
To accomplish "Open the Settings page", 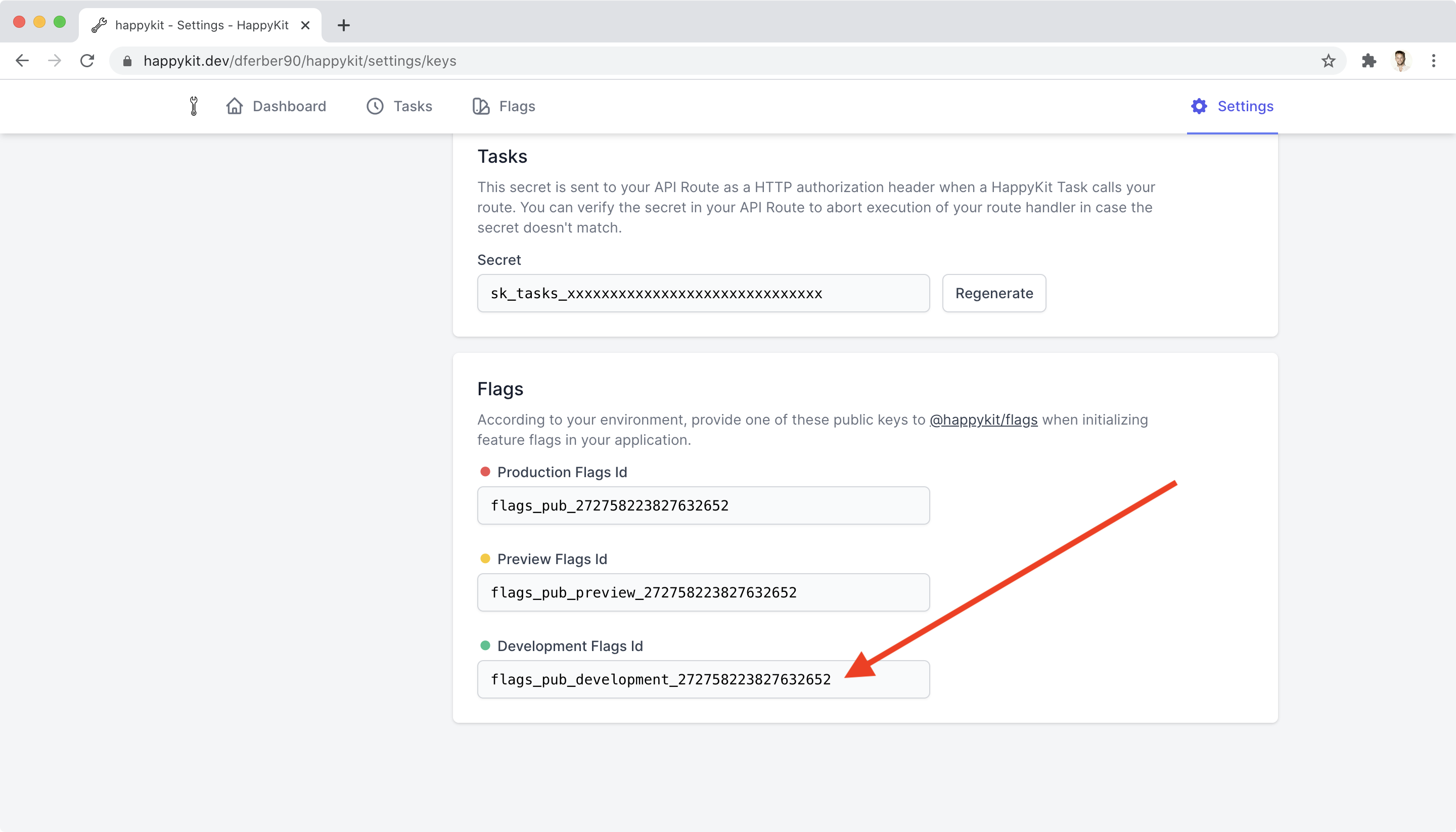I will [1232, 106].
